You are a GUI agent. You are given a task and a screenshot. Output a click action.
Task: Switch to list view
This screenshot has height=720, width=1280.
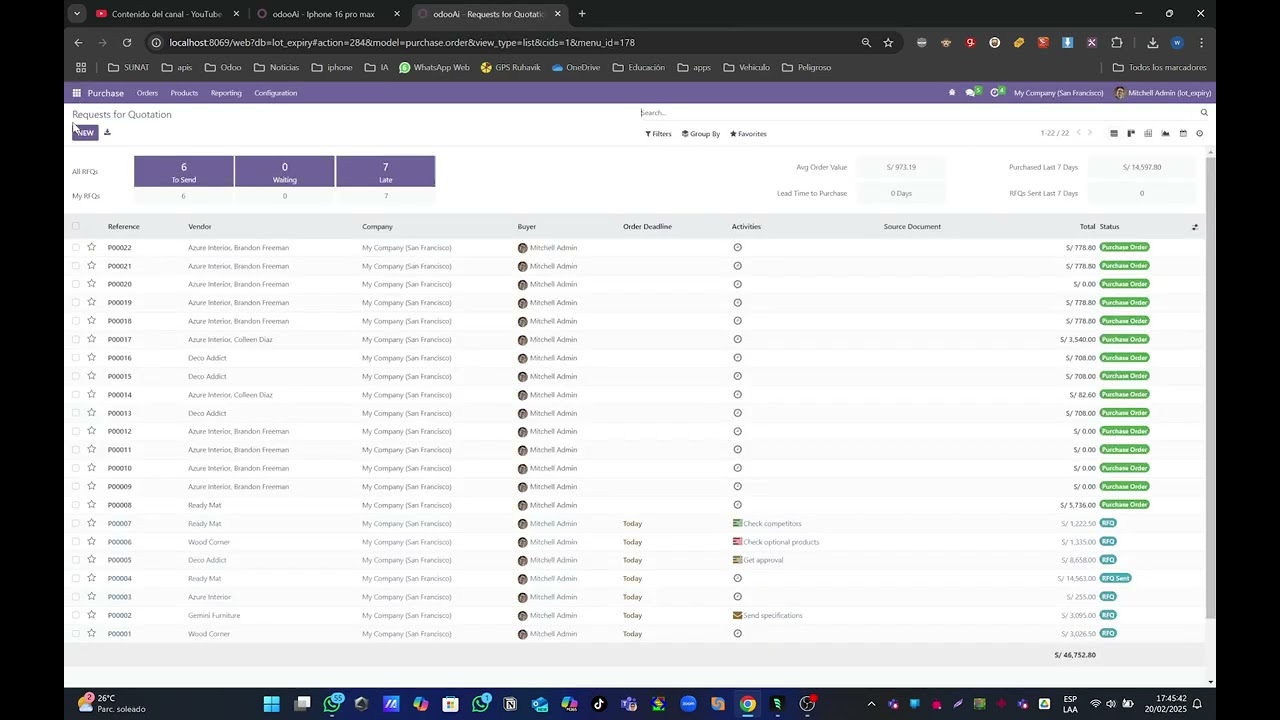coord(1114,133)
